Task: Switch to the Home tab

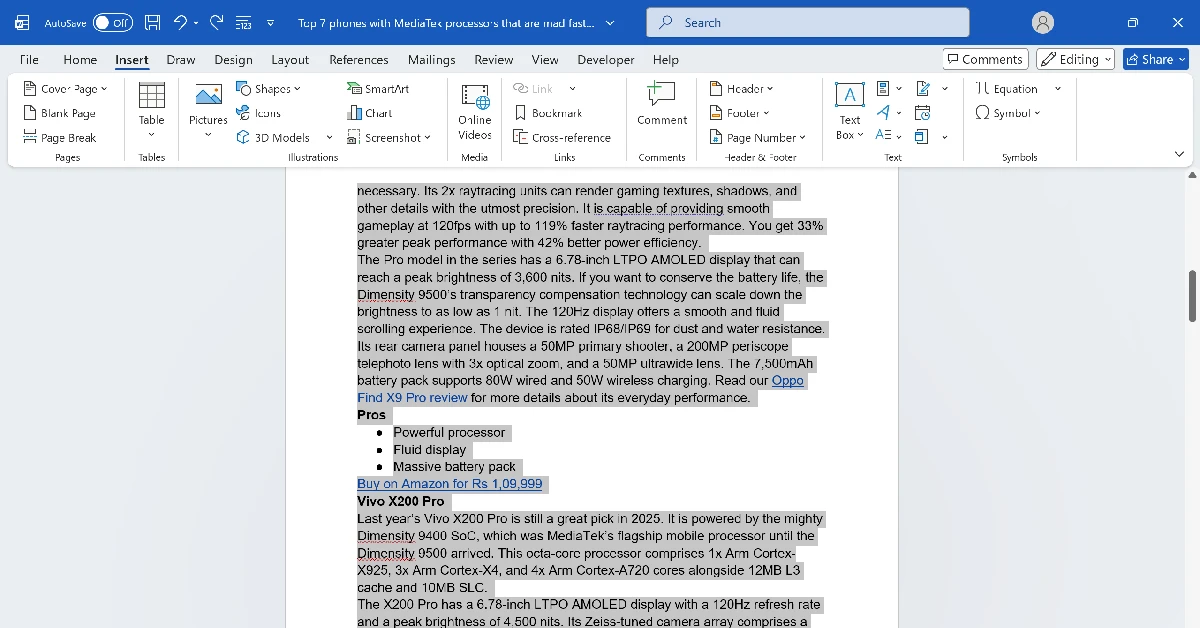Action: click(x=80, y=59)
